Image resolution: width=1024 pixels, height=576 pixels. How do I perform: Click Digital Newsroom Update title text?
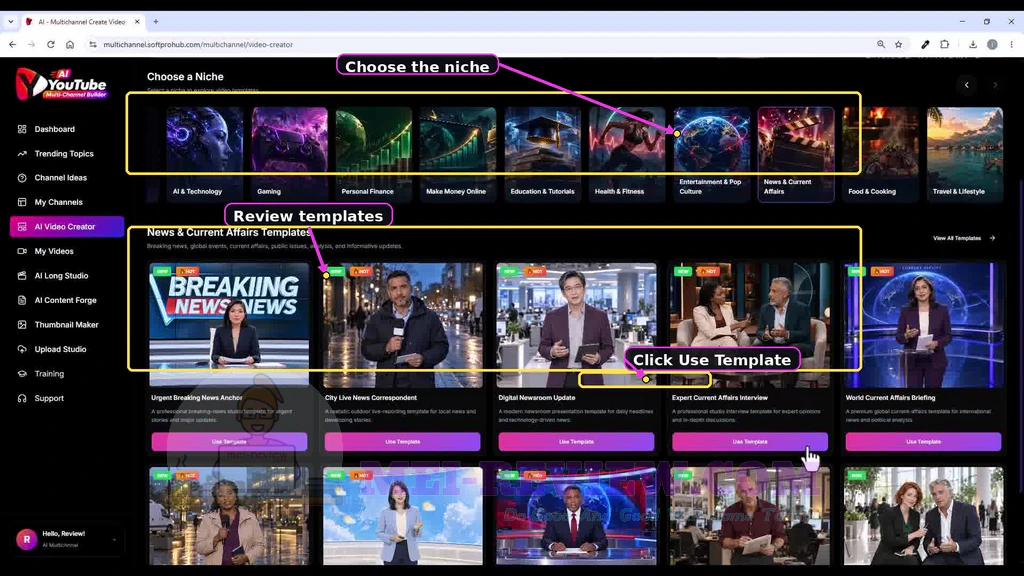pyautogui.click(x=537, y=398)
